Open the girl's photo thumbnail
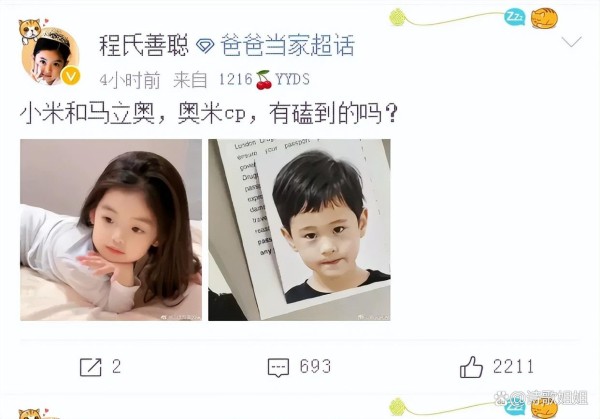Image resolution: width=600 pixels, height=419 pixels. pos(111,230)
